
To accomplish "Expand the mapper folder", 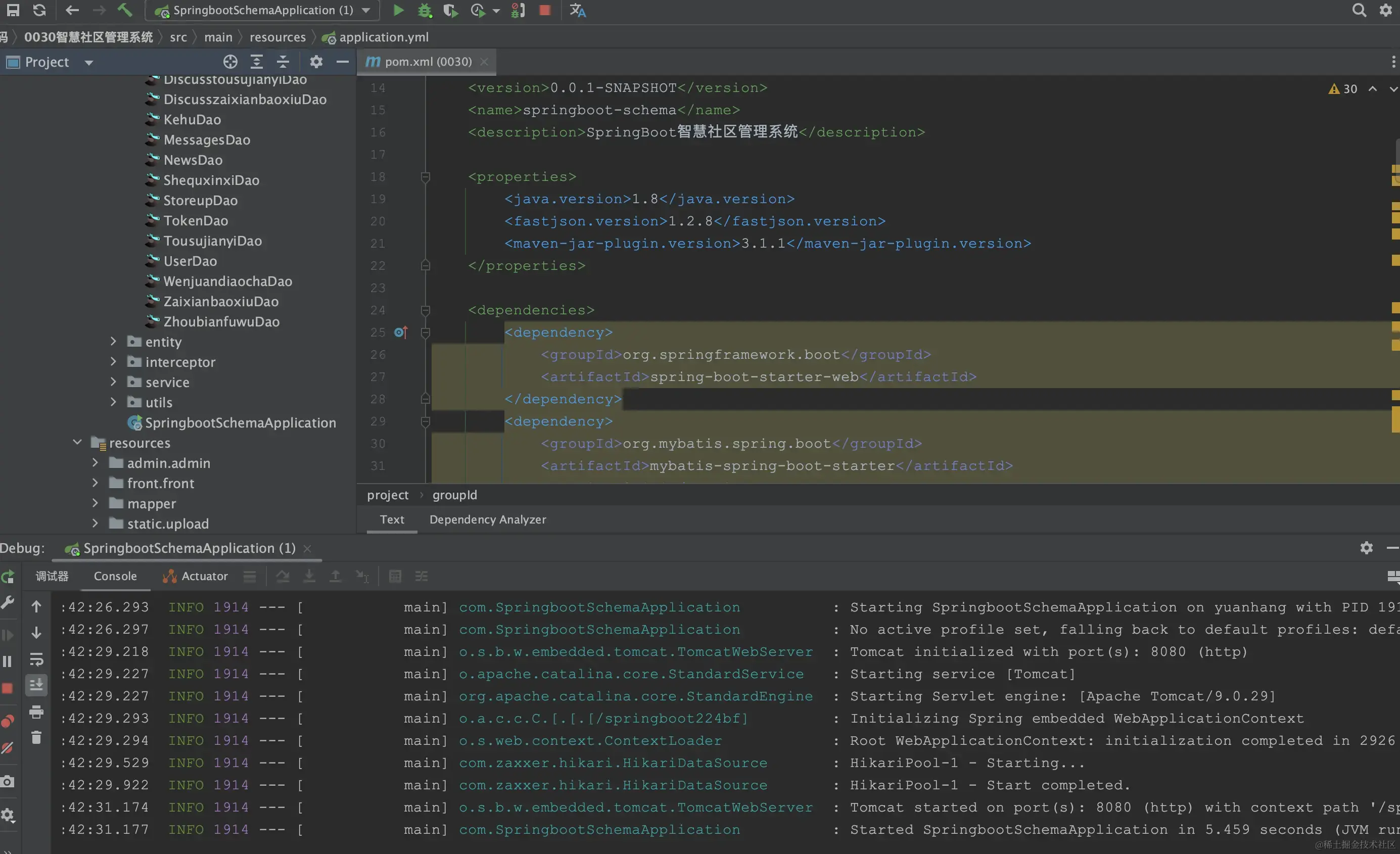I will pos(95,503).
